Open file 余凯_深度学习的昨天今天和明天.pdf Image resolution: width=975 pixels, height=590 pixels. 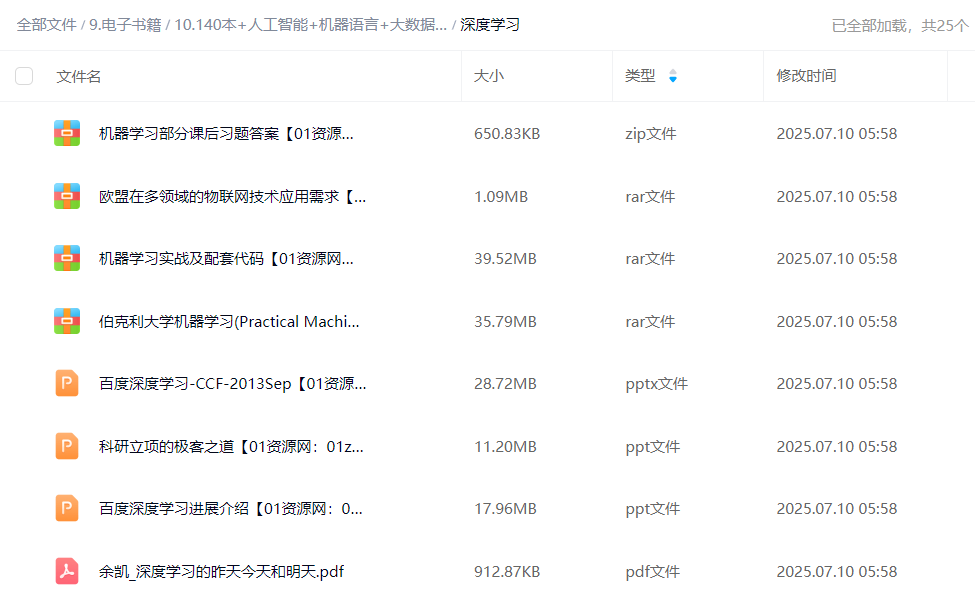tap(221, 572)
